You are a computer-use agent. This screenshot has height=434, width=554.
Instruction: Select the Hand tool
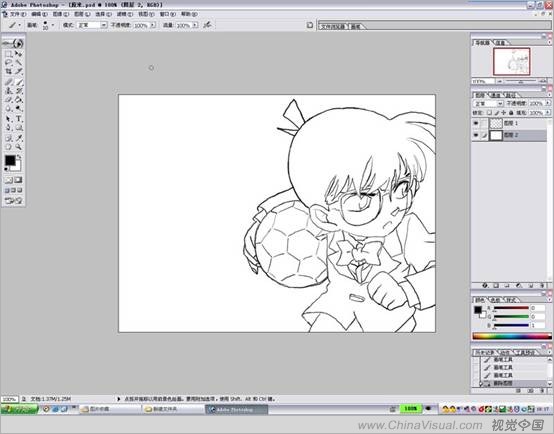click(8, 147)
